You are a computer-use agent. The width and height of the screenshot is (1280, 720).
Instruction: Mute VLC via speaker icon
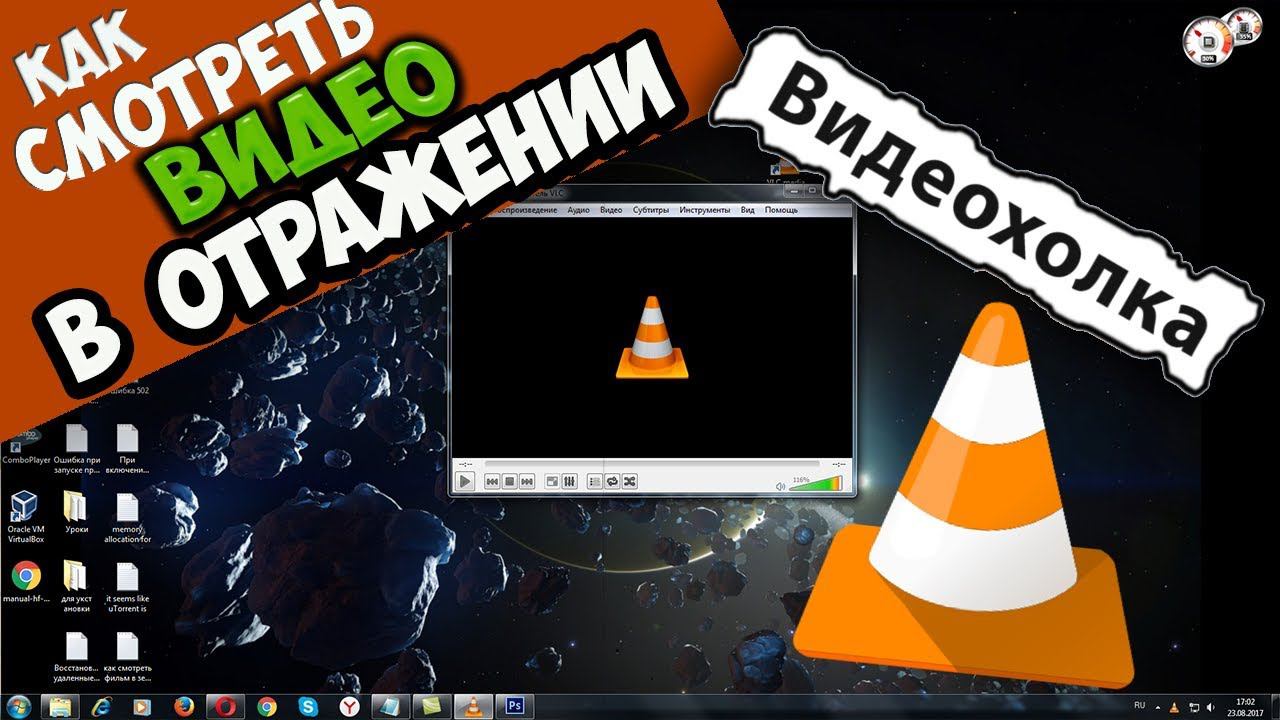click(x=781, y=486)
